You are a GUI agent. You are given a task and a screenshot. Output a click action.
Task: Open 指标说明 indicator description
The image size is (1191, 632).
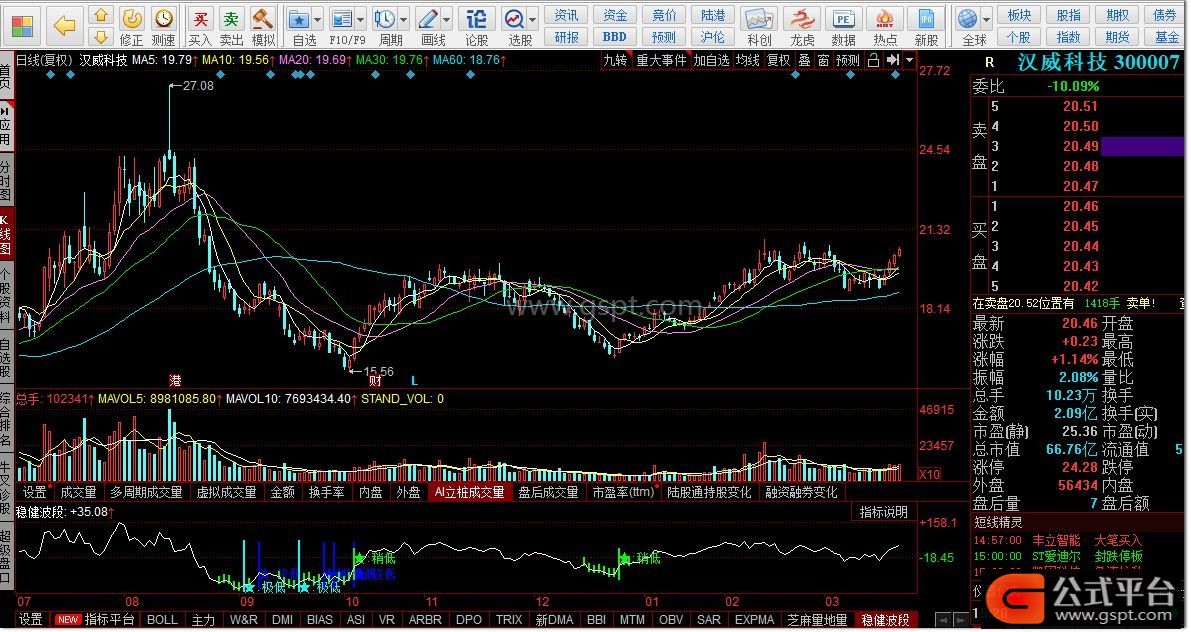point(883,512)
